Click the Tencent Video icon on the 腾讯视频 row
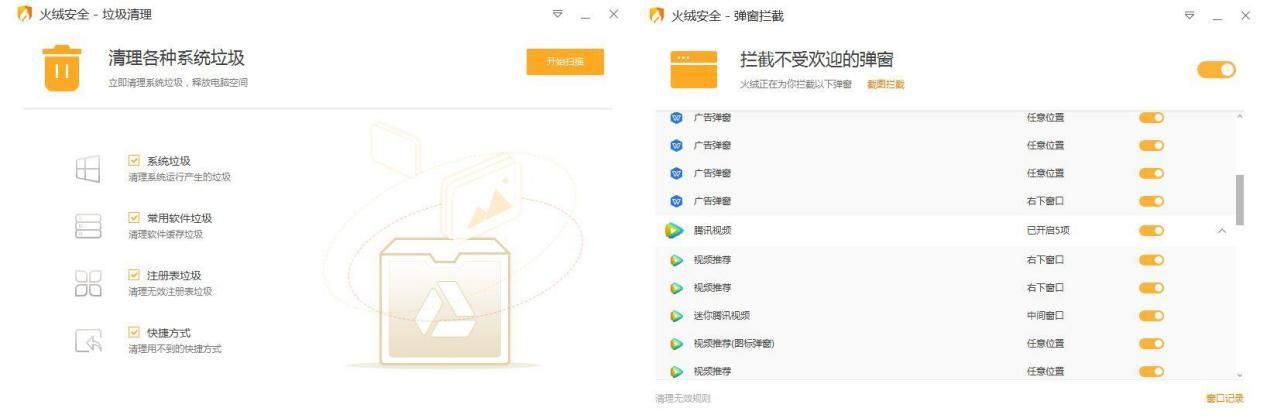1267x418 pixels. tap(675, 230)
